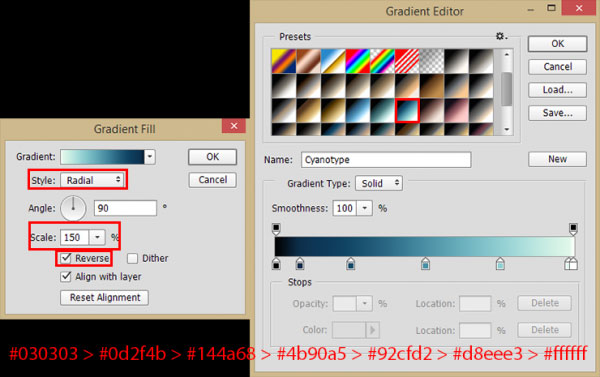Viewport: 600px width, 377px height.
Task: Click the Smoothness value field
Action: 345,208
